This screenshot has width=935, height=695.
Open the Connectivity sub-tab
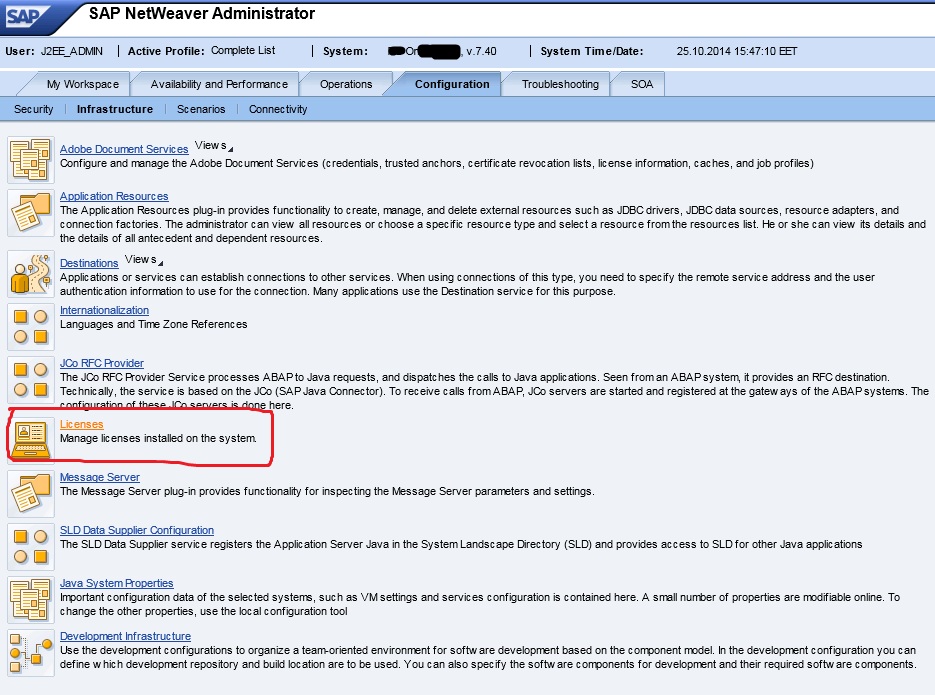(x=278, y=109)
